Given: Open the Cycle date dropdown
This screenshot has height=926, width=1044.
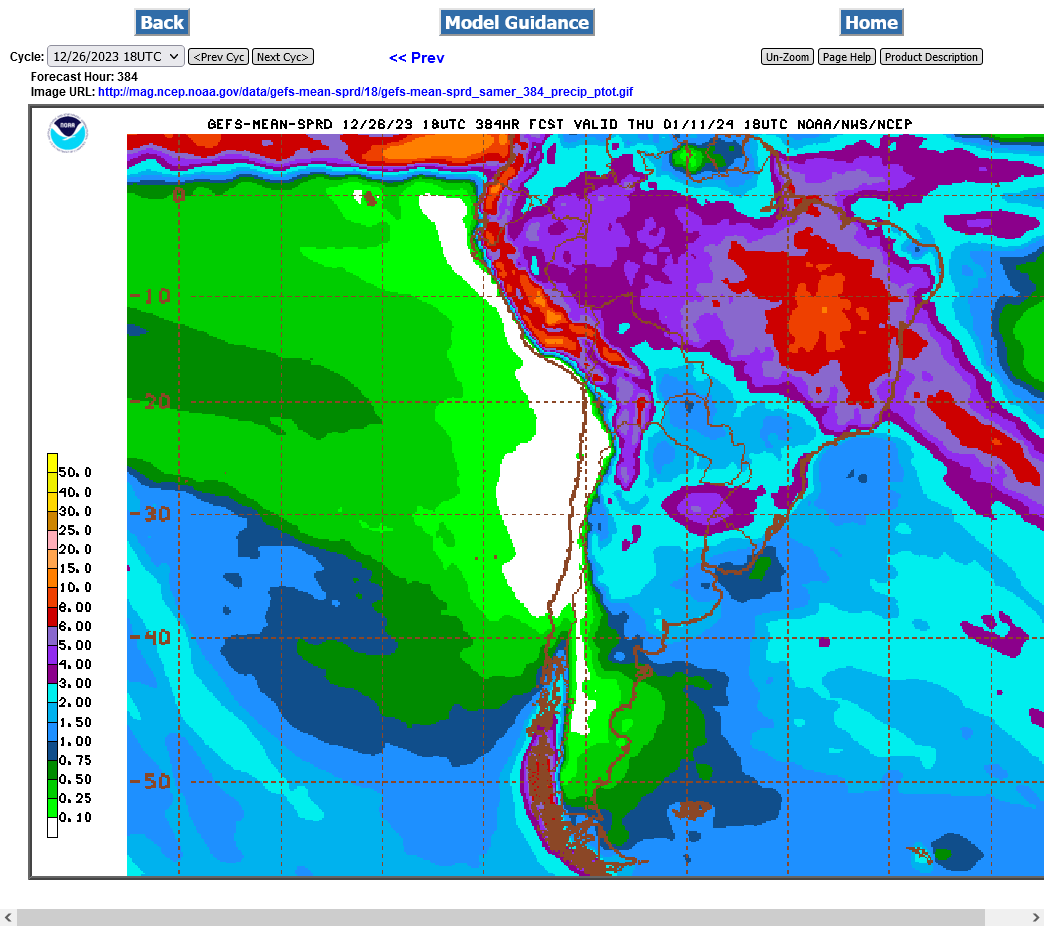Looking at the screenshot, I should click(116, 57).
